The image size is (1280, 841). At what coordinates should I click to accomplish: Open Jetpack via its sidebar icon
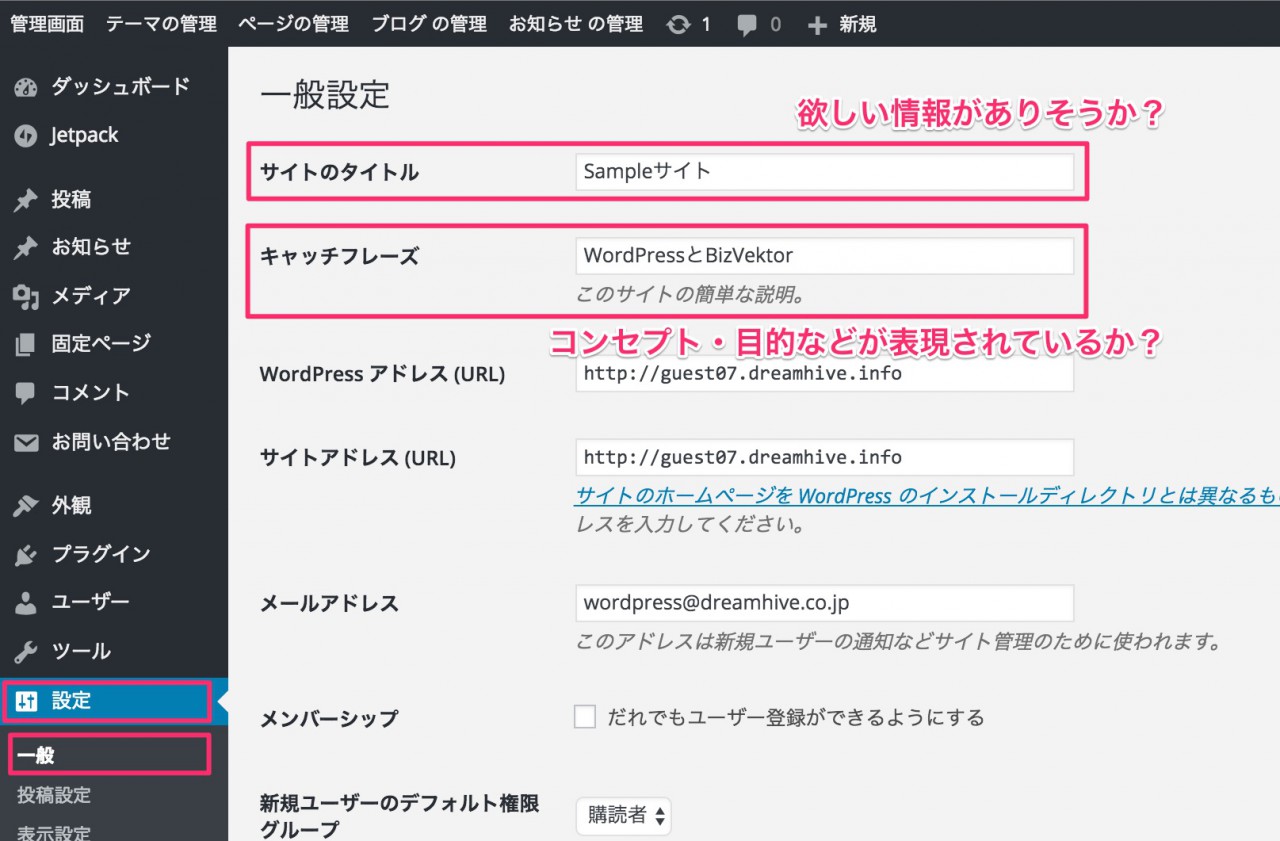click(26, 136)
